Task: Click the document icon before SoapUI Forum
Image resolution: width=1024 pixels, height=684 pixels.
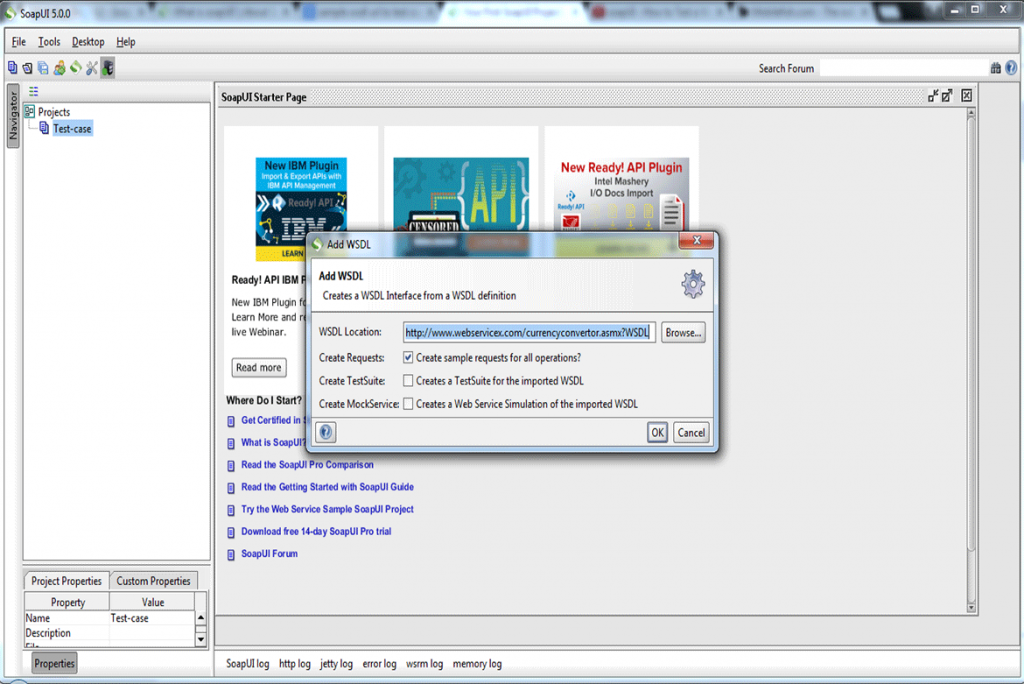Action: click(x=231, y=555)
